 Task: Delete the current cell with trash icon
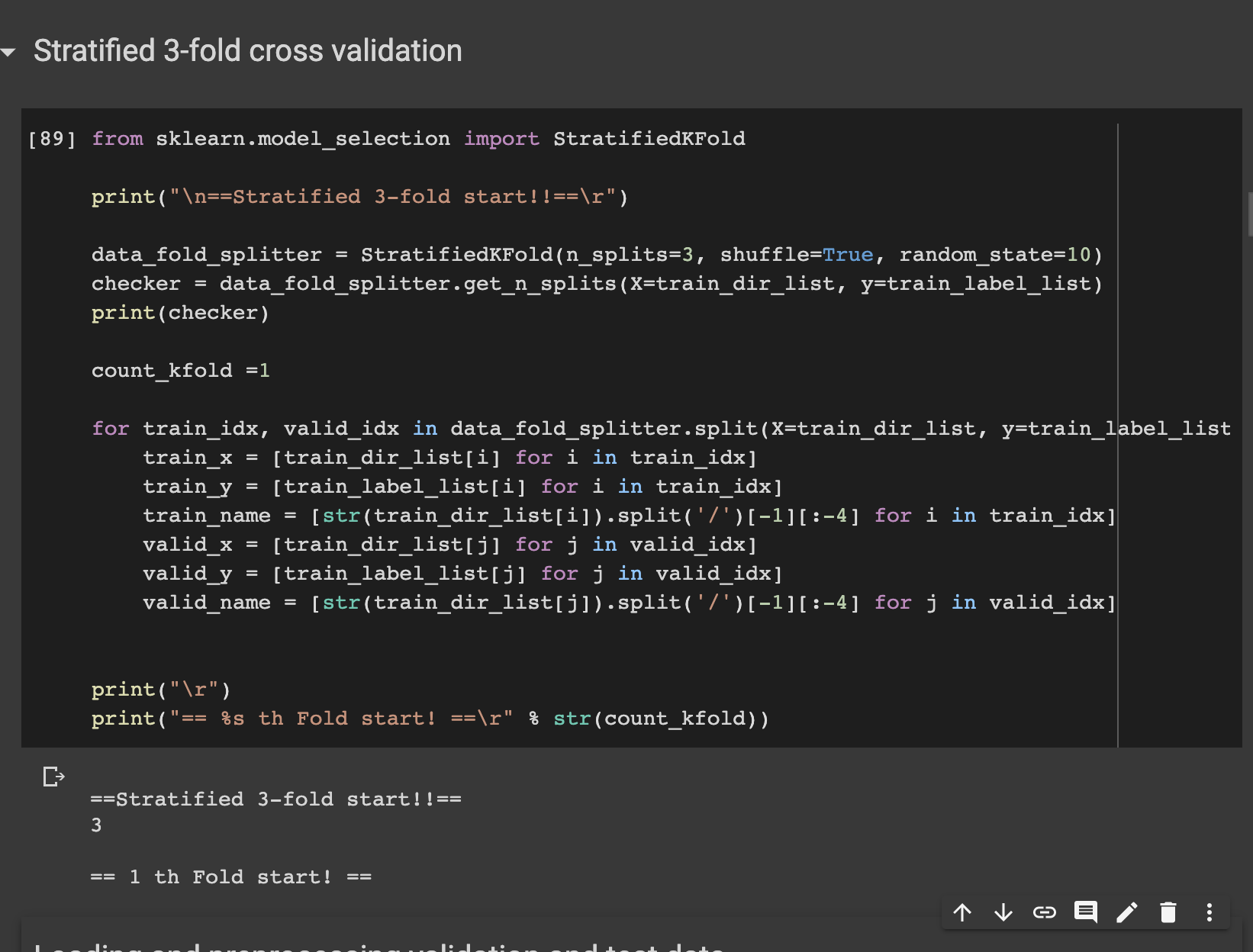pos(1168,912)
